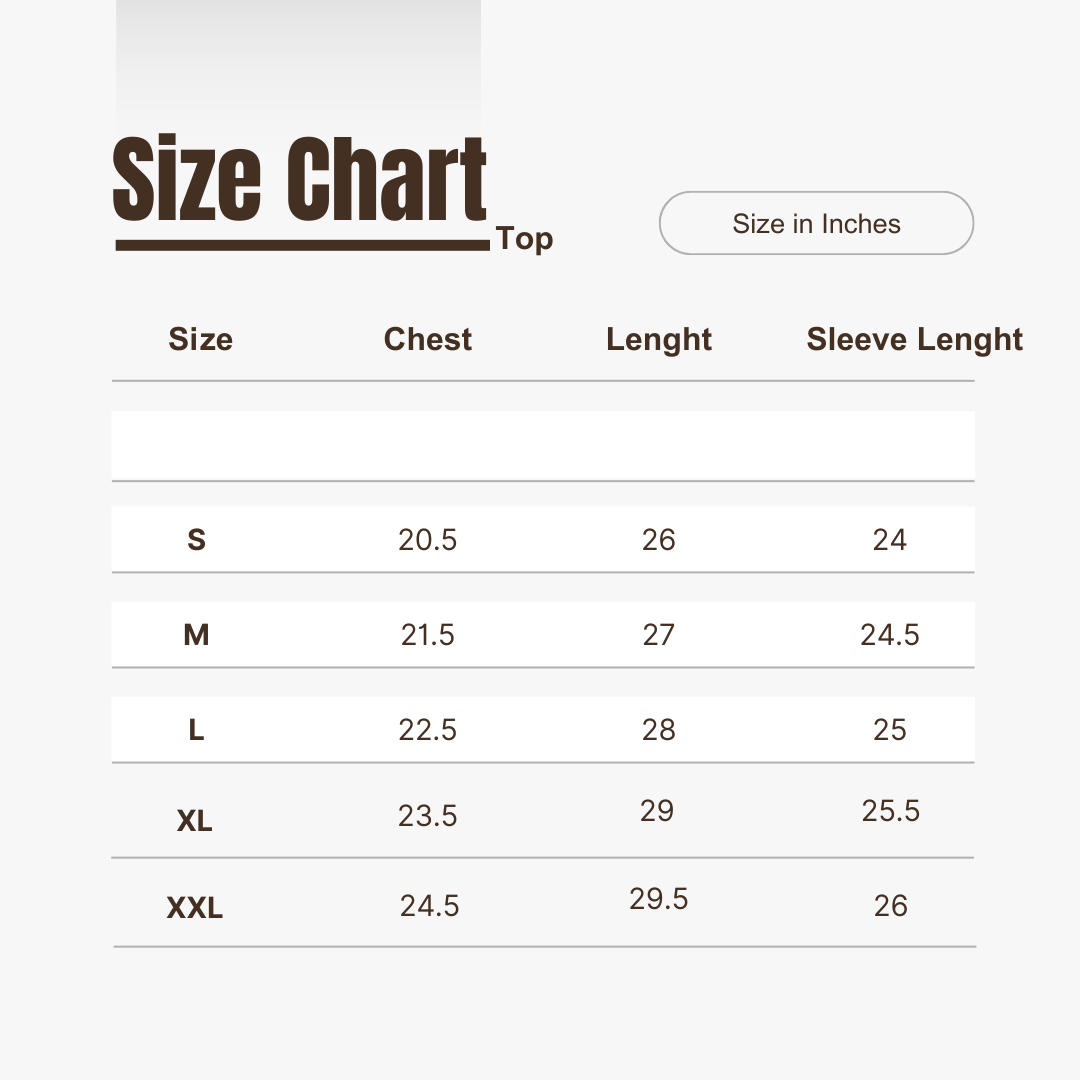Click the Lenght column header
Screen dimensions: 1080x1080
pyautogui.click(x=658, y=339)
